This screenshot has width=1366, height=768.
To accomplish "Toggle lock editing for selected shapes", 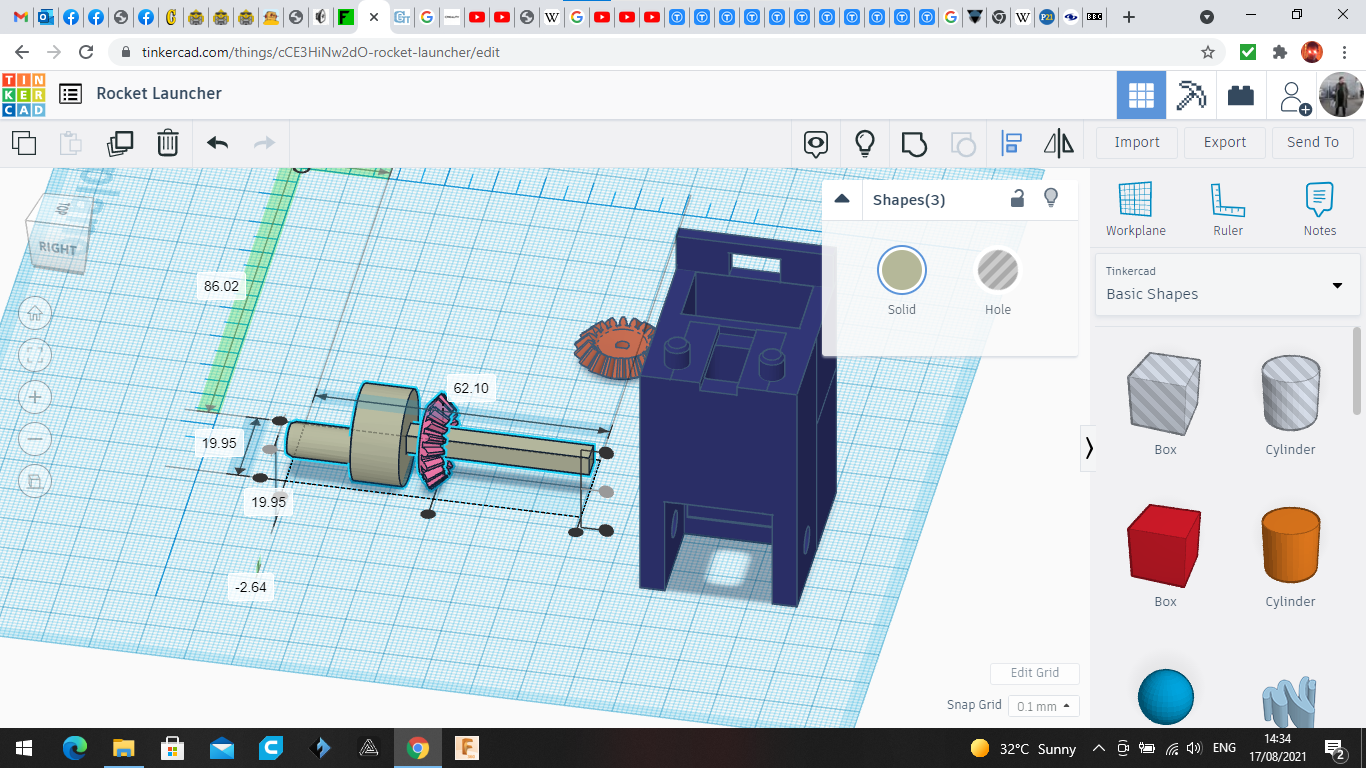I will point(1017,198).
